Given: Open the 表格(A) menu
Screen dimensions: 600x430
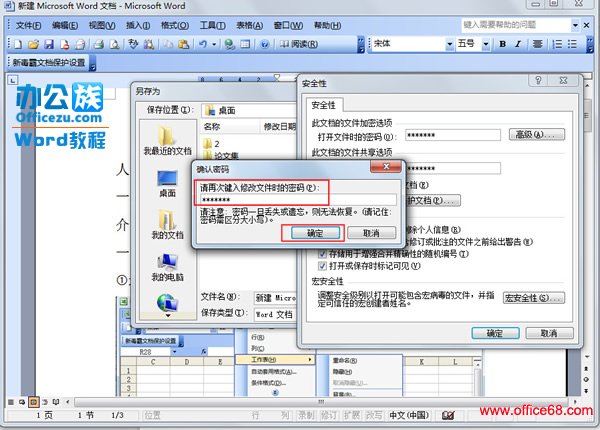Looking at the screenshot, I should point(249,26).
